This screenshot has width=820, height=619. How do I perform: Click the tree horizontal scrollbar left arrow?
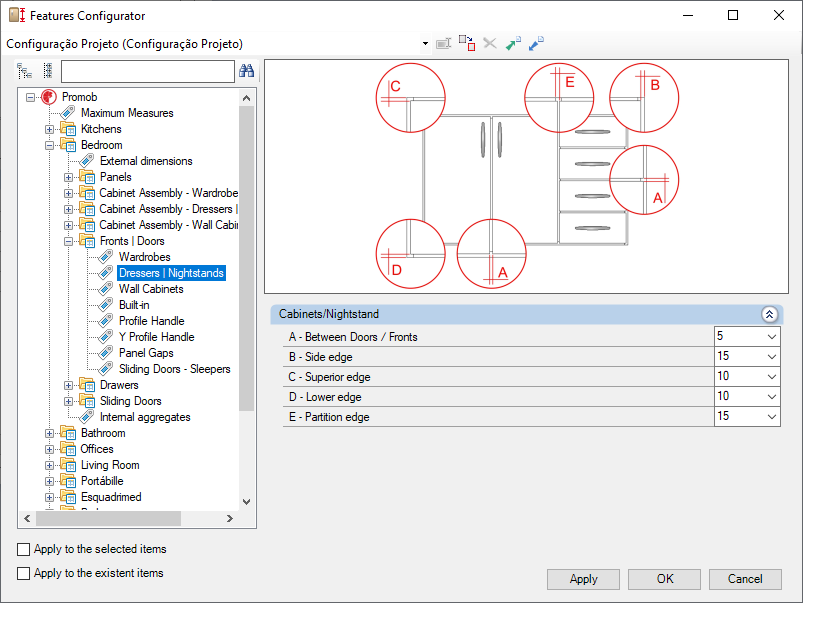click(x=27, y=519)
